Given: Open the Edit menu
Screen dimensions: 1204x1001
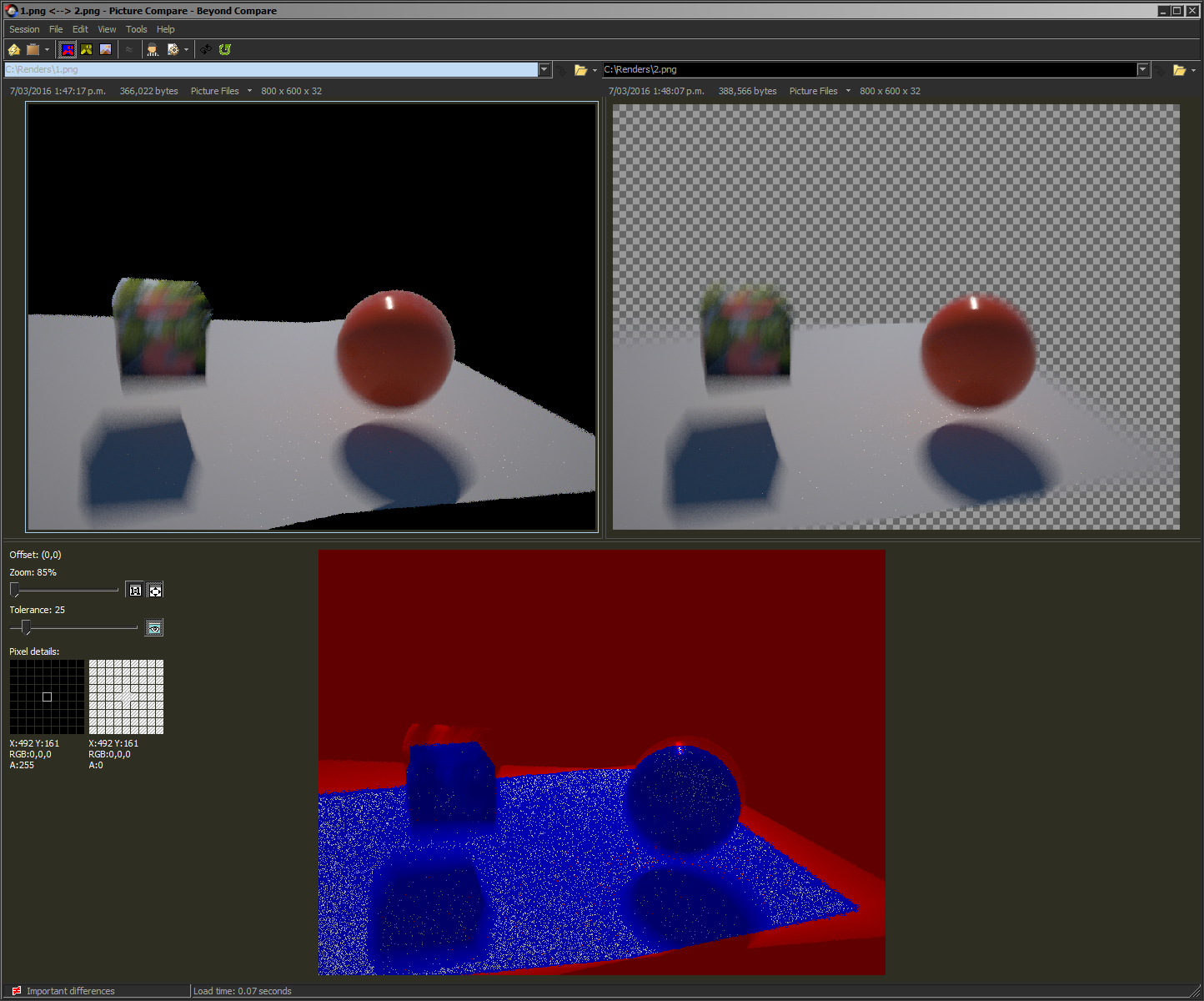Looking at the screenshot, I should 80,29.
